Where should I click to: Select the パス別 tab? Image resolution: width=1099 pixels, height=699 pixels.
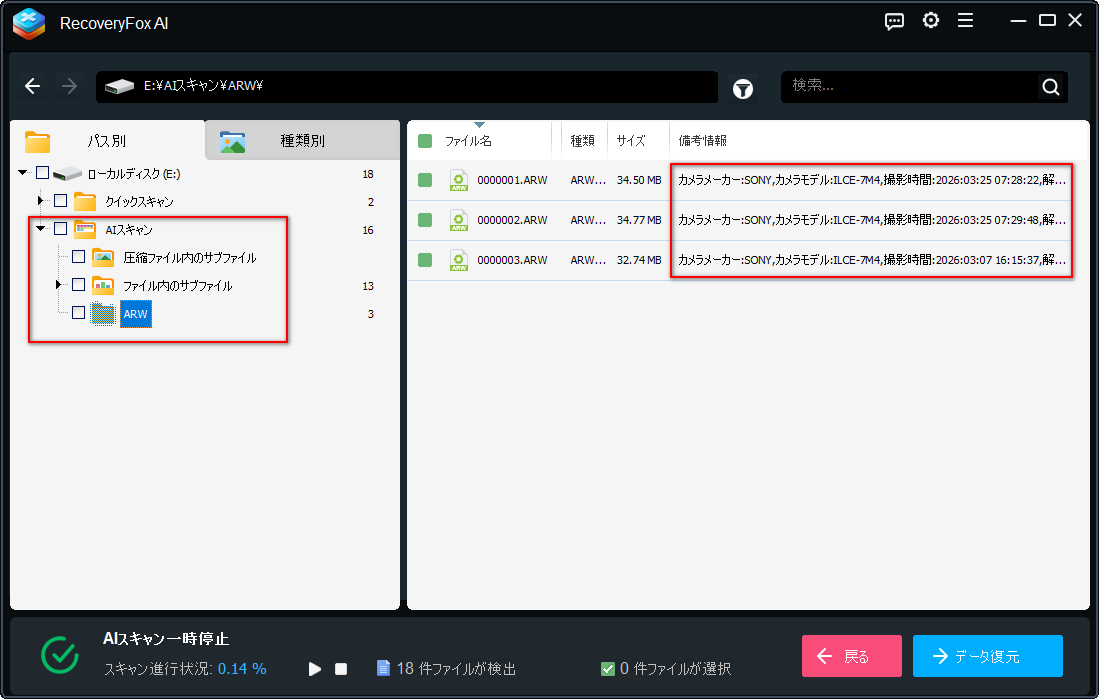click(x=107, y=140)
